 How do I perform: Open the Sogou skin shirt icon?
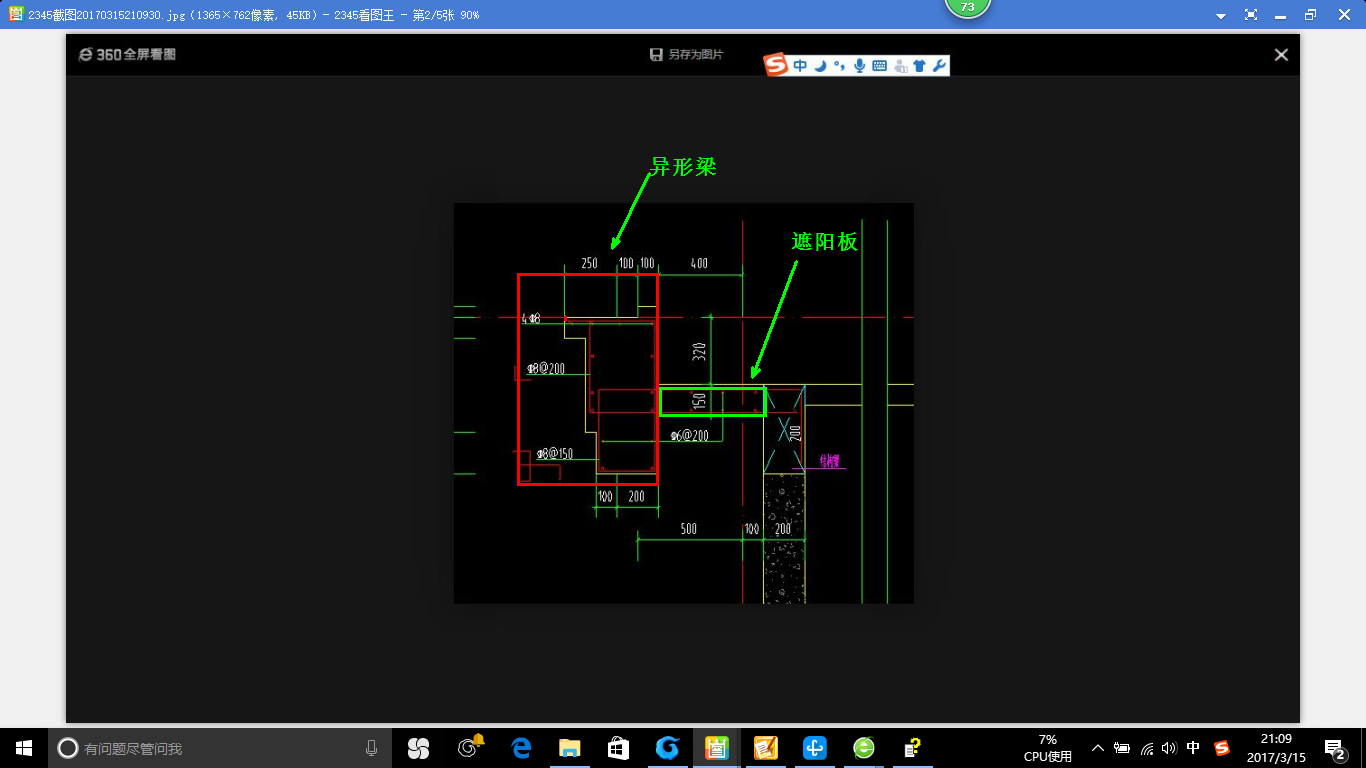(x=919, y=66)
